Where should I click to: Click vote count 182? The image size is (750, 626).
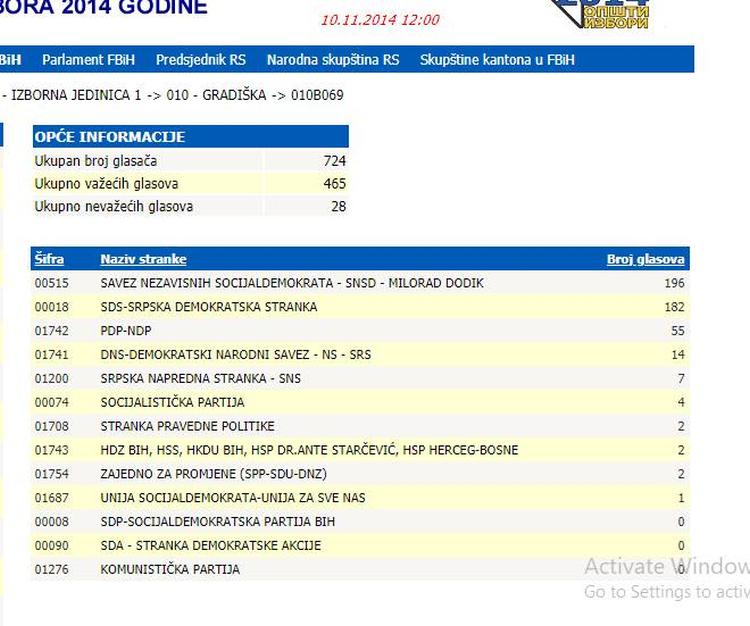[x=674, y=307]
